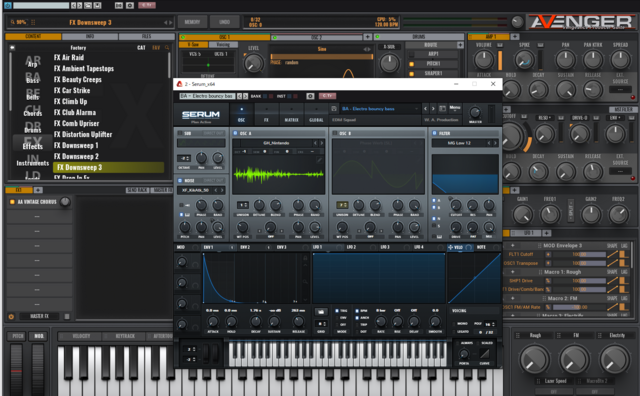Click the pencil edit icon in OSC A

[320, 160]
